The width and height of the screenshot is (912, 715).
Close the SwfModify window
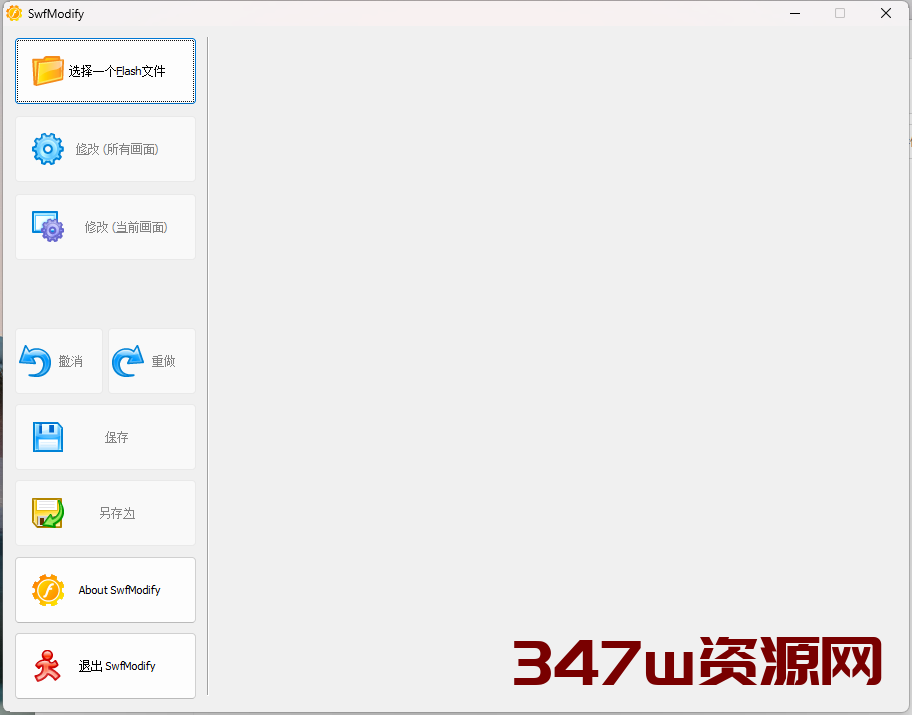[x=886, y=13]
